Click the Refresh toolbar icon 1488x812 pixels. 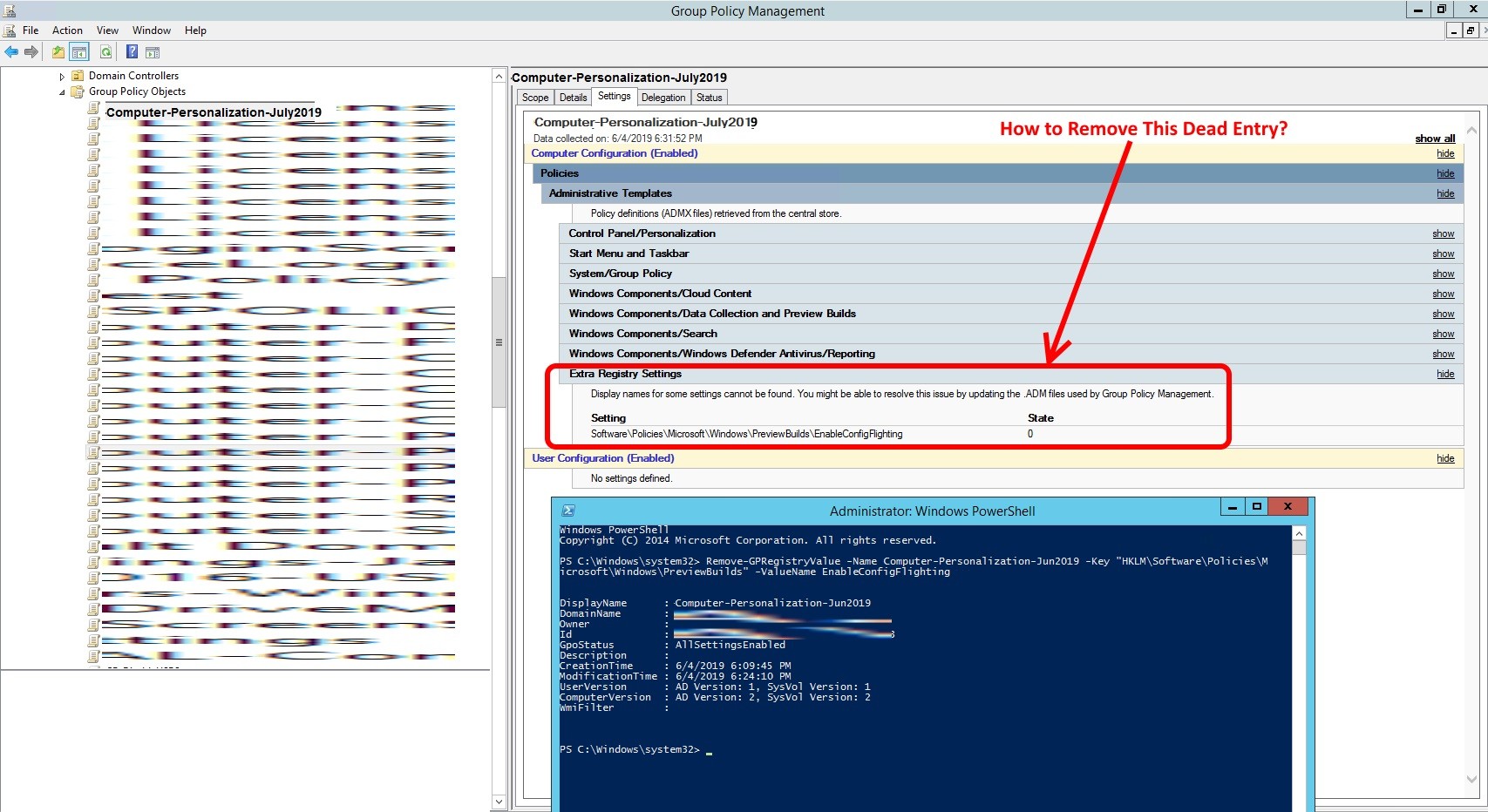pyautogui.click(x=105, y=52)
